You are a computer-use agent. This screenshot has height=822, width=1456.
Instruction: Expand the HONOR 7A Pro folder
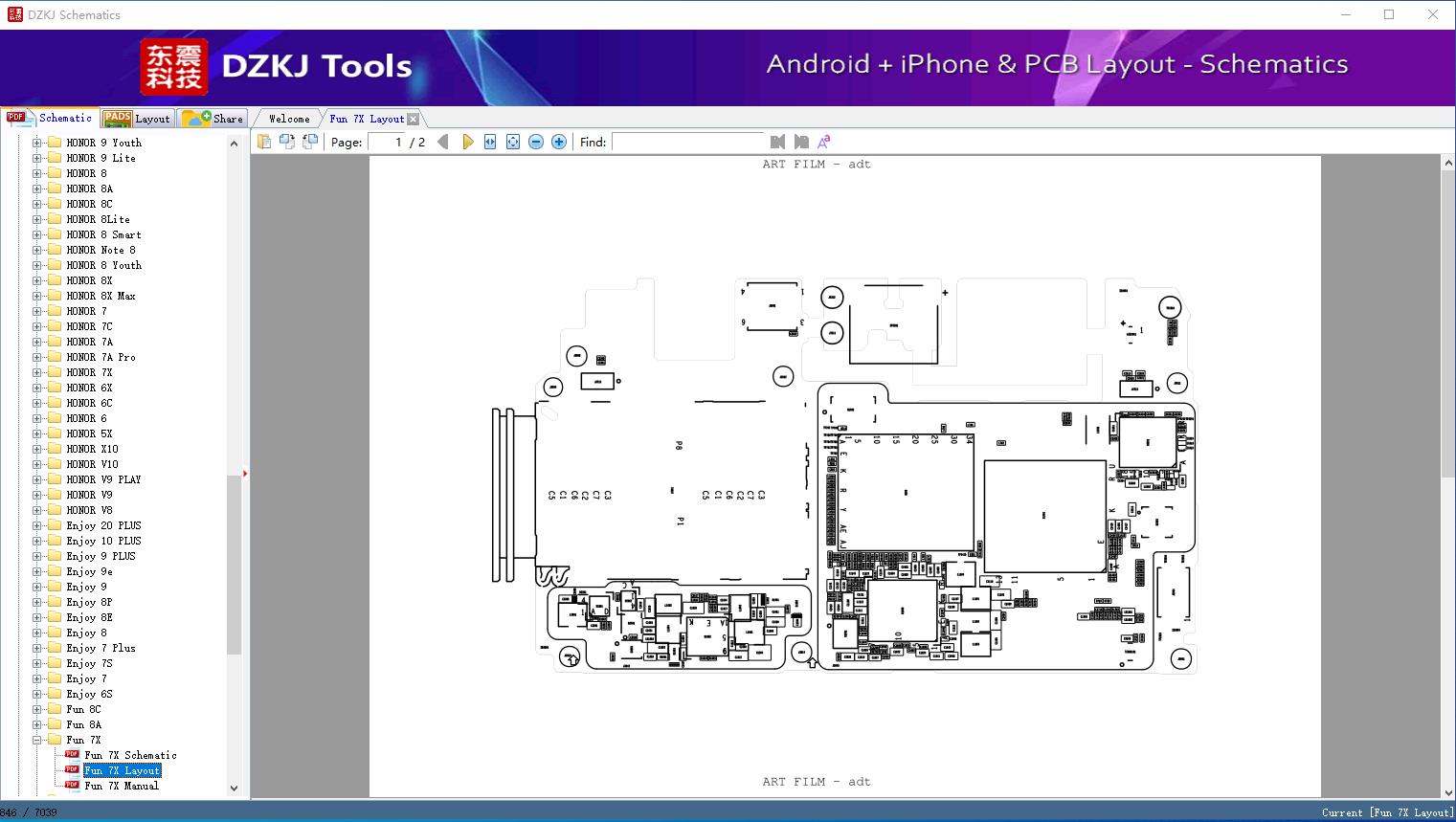pyautogui.click(x=36, y=357)
